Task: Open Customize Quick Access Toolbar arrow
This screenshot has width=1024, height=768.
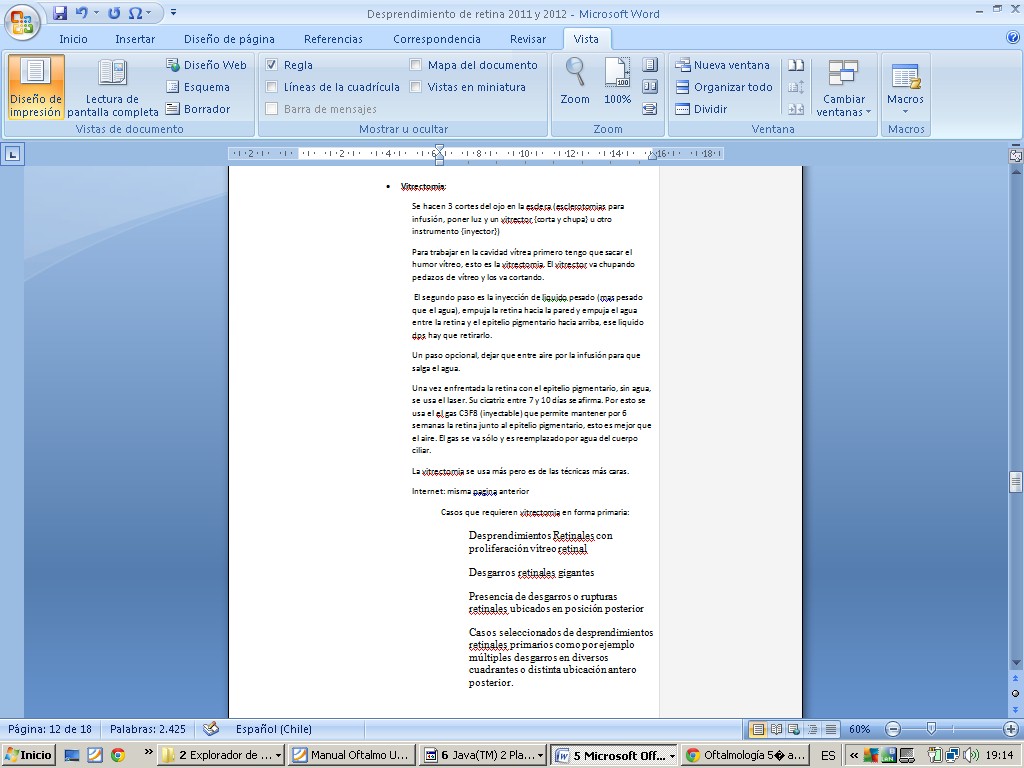Action: point(174,13)
